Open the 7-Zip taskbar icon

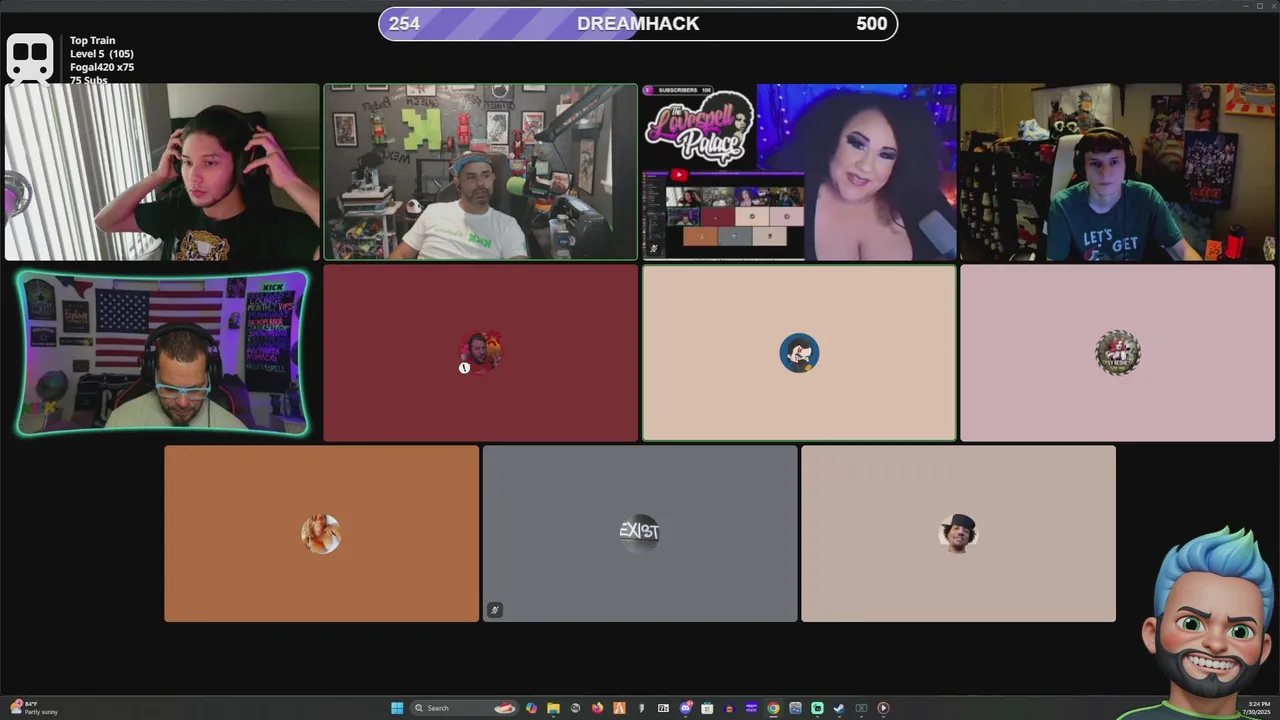[663, 708]
